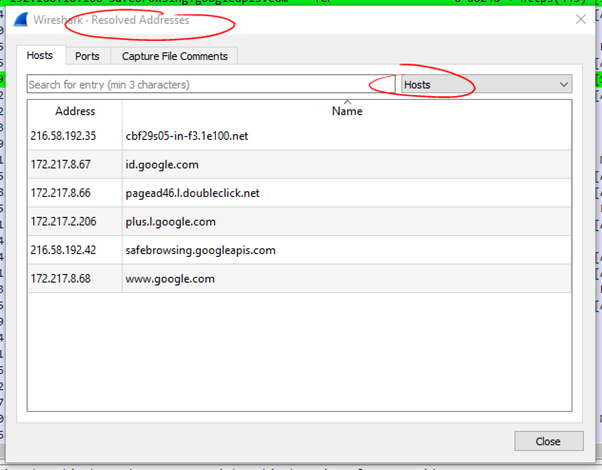Select the Hosts tab
This screenshot has width=602, height=470.
[40, 55]
